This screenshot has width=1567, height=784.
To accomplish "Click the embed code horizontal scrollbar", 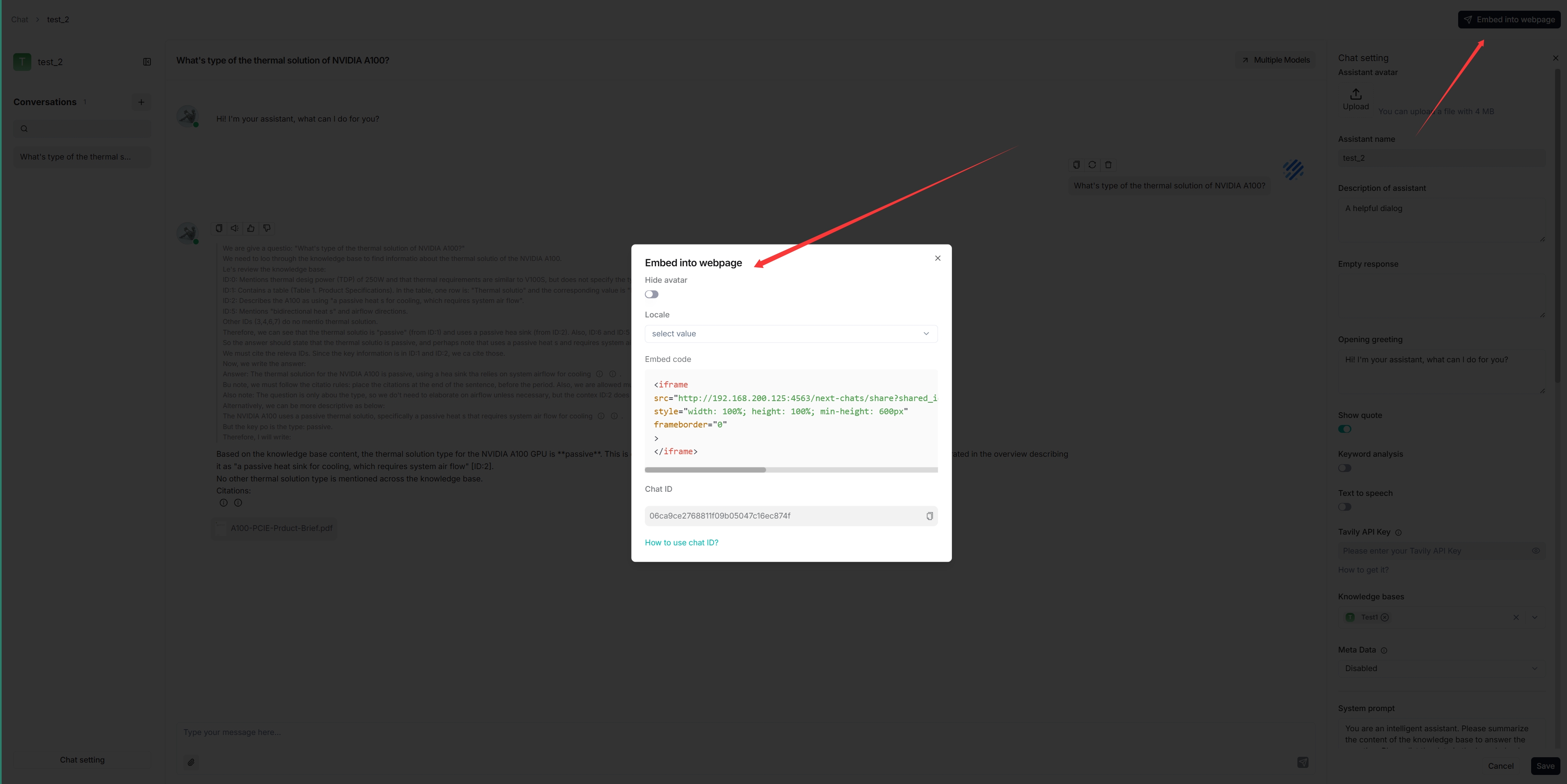I will coord(706,469).
